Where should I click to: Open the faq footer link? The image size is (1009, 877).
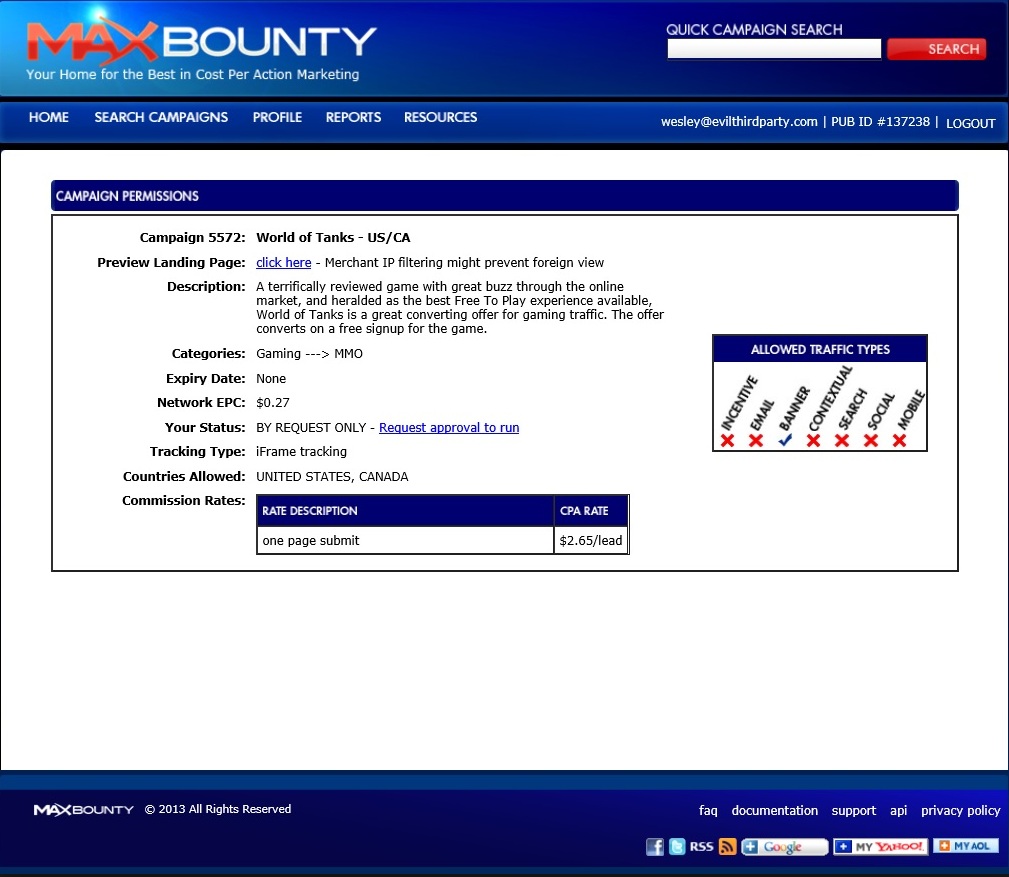coord(708,811)
